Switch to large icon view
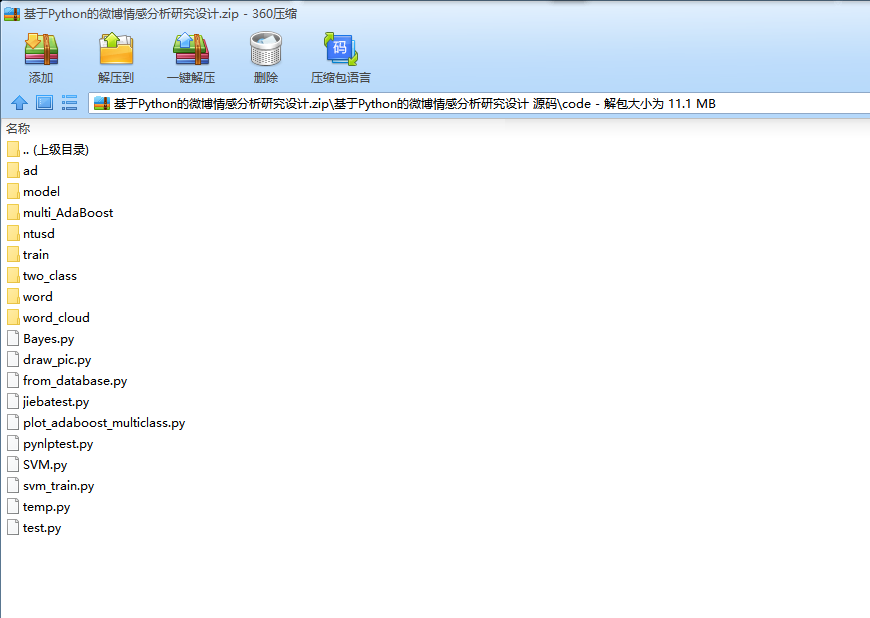This screenshot has width=870, height=618. 44,103
